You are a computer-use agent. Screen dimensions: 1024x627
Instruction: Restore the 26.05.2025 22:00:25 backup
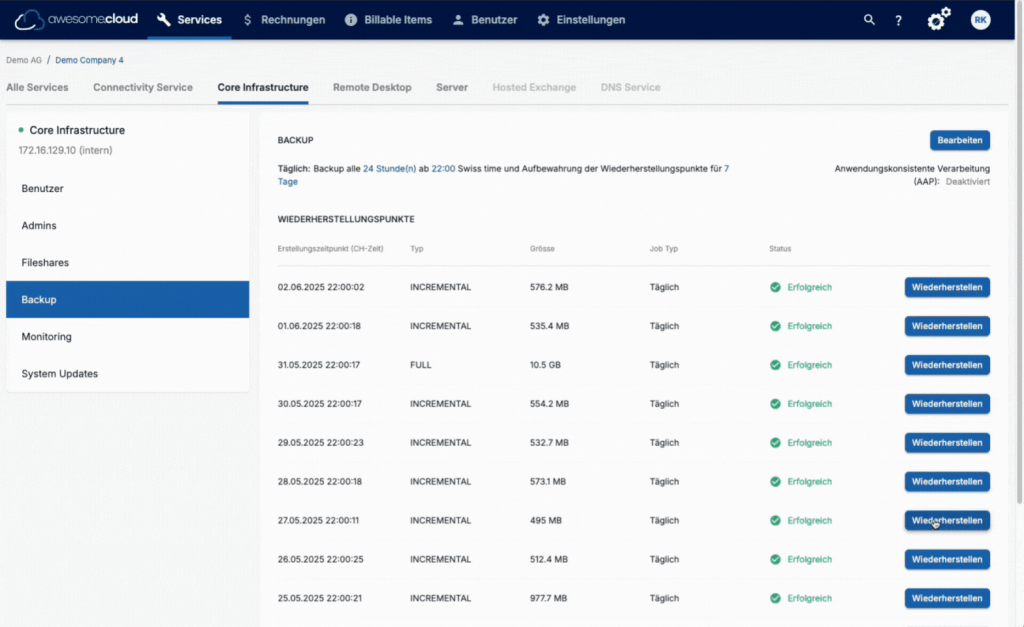(x=947, y=559)
